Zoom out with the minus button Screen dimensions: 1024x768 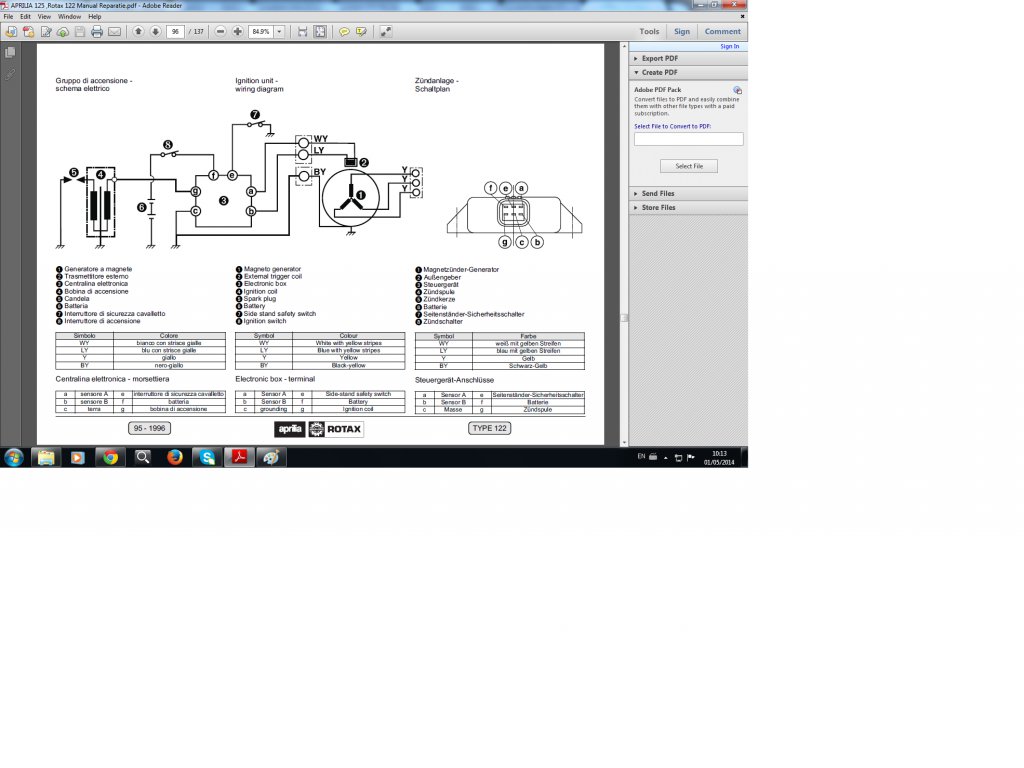tap(220, 32)
